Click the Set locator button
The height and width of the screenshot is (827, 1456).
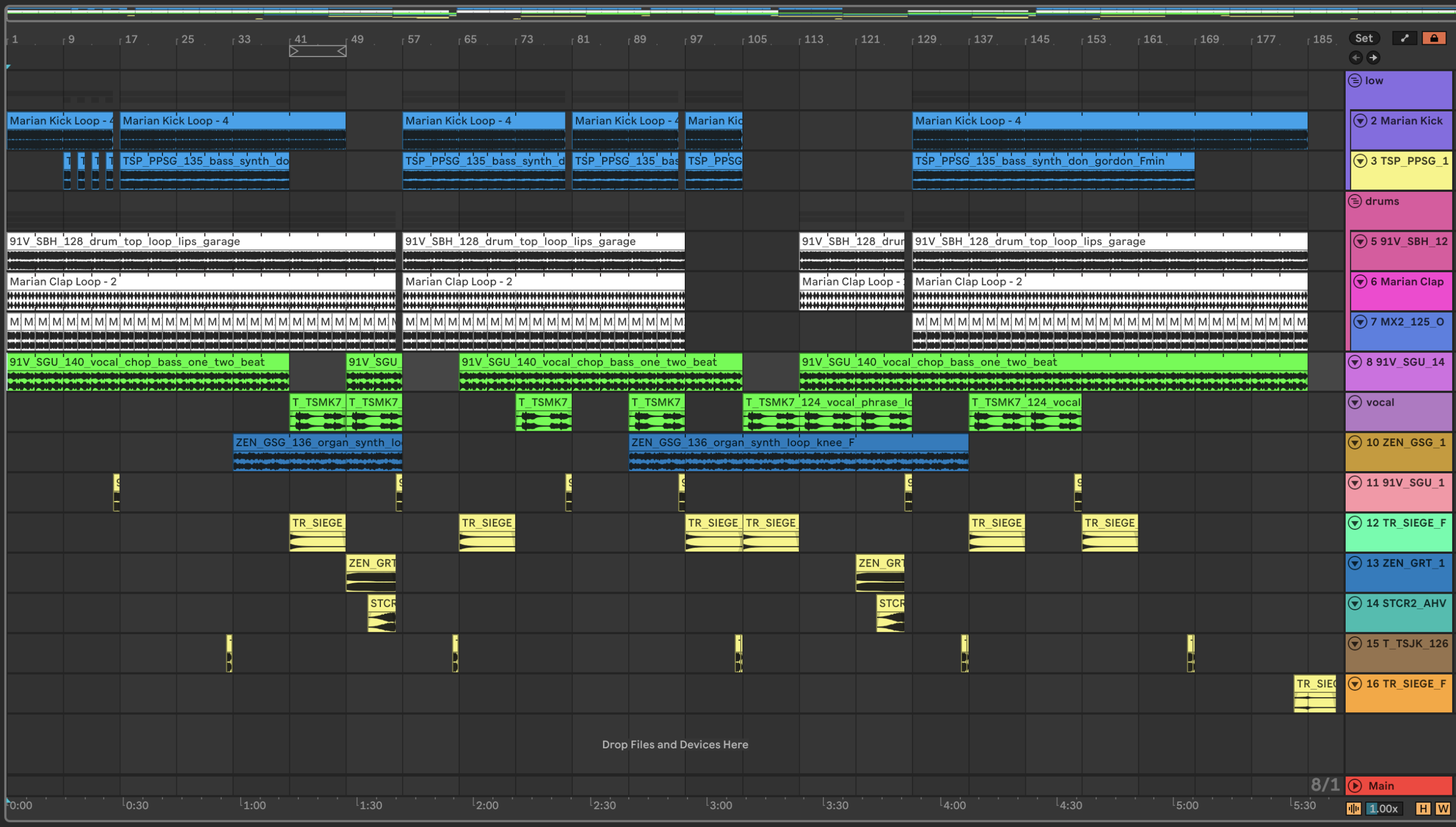point(1363,38)
